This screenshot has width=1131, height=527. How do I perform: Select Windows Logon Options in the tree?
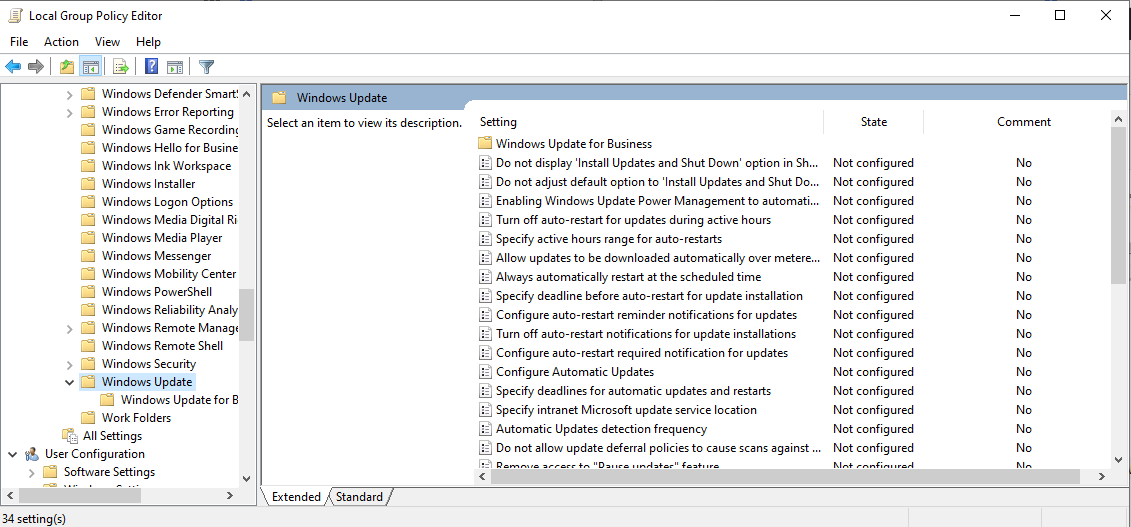[167, 201]
